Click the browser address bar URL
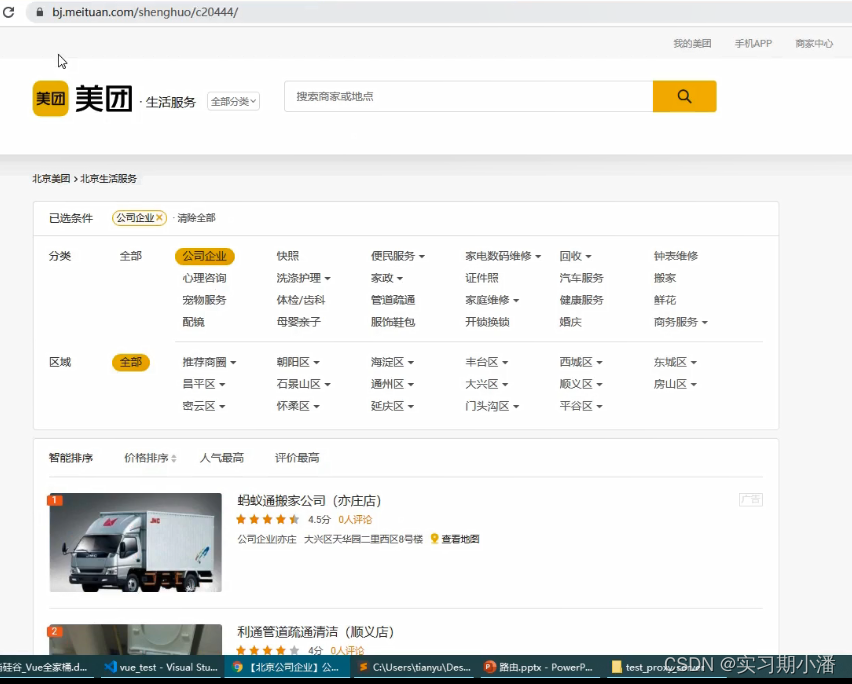This screenshot has height=684, width=852. (x=145, y=12)
